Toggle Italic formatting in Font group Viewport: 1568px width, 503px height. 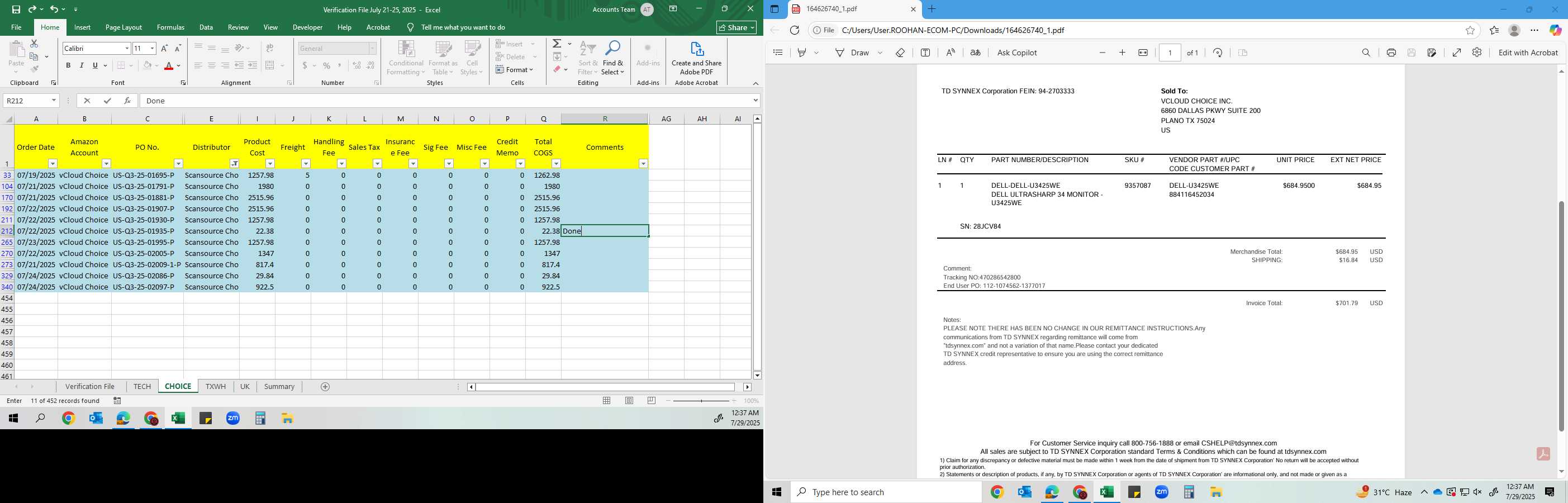click(x=82, y=65)
